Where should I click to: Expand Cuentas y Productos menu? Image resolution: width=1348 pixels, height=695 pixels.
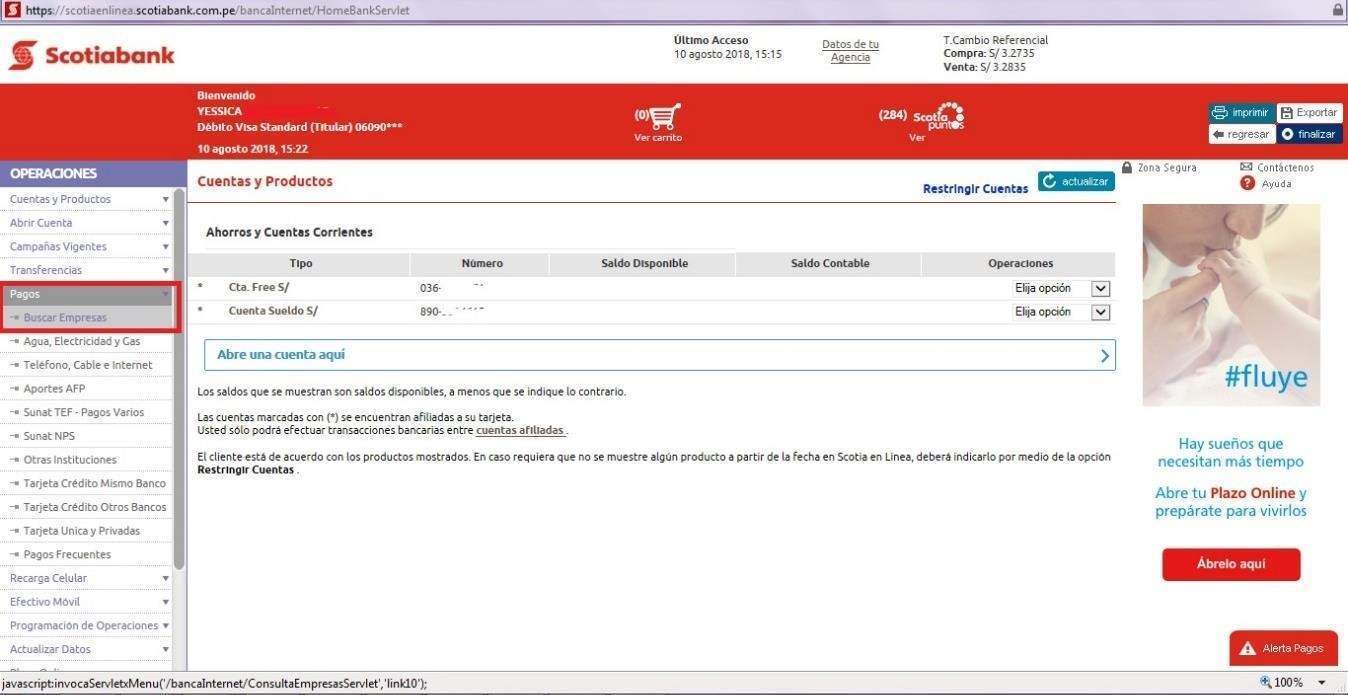(x=88, y=199)
